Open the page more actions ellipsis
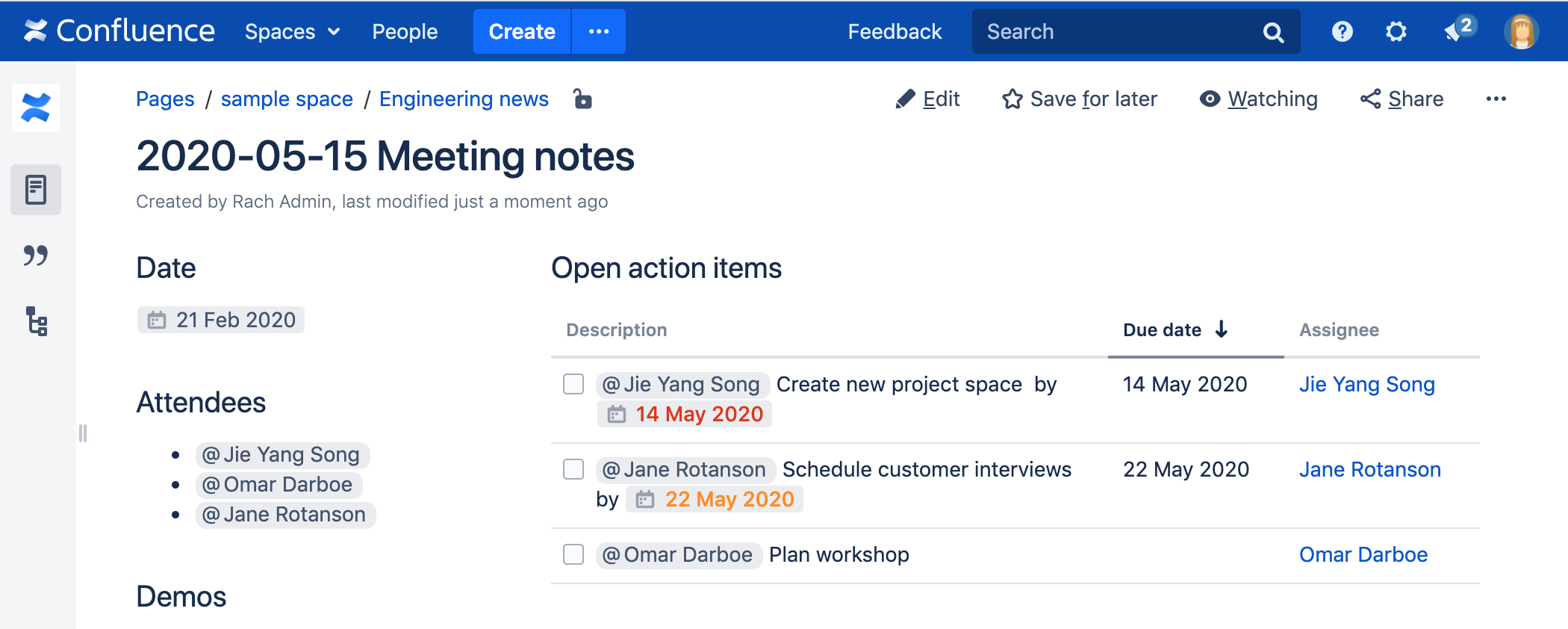 [1496, 99]
